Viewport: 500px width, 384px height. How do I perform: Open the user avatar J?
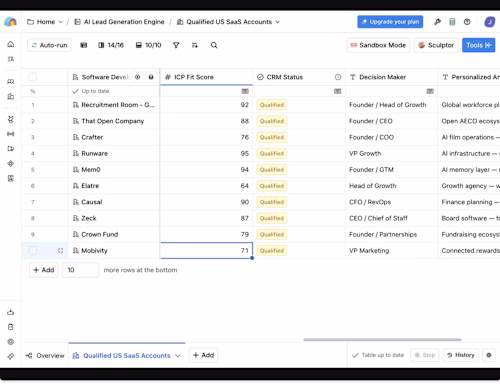(x=489, y=22)
